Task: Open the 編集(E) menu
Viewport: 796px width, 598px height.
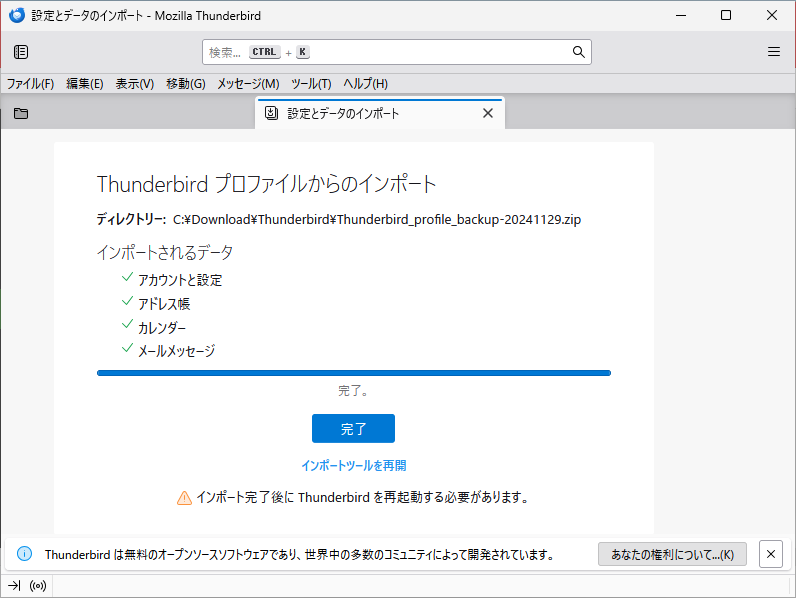Action: click(84, 83)
